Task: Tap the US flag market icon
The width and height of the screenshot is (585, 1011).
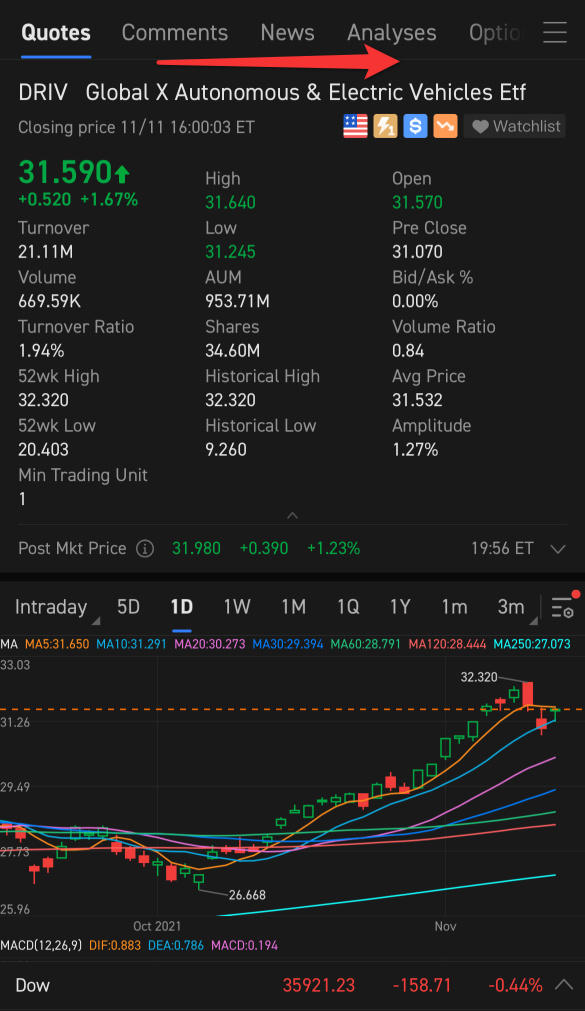Action: point(355,126)
